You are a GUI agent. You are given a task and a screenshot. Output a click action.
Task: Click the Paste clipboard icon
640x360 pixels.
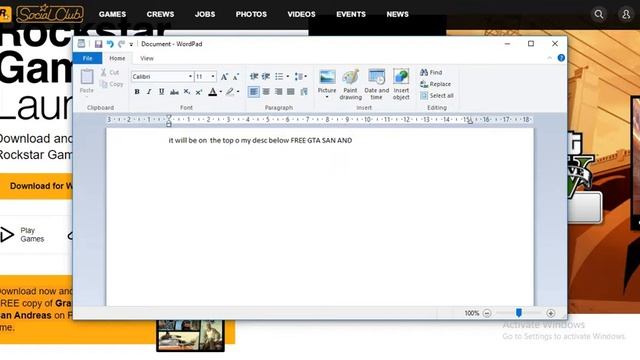(87, 77)
